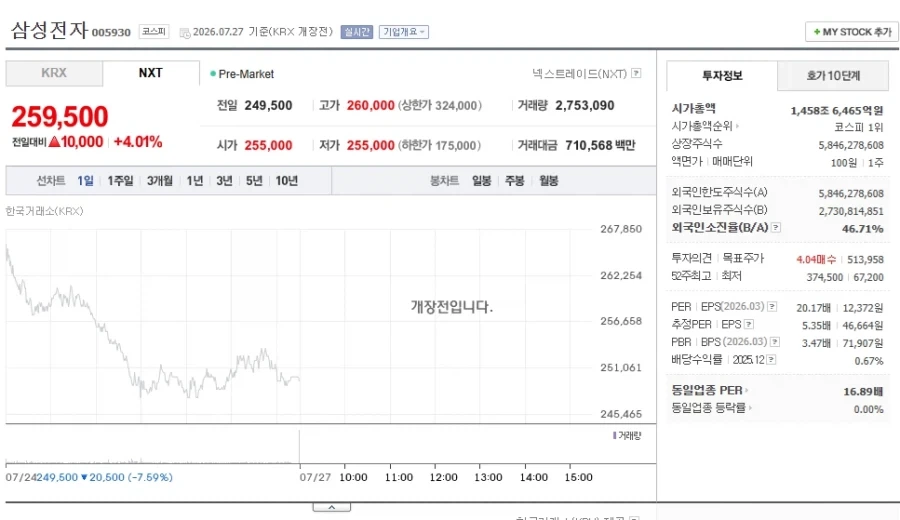The width and height of the screenshot is (900, 520).
Task: Switch to 월봉 candlestick chart
Action: (x=549, y=181)
